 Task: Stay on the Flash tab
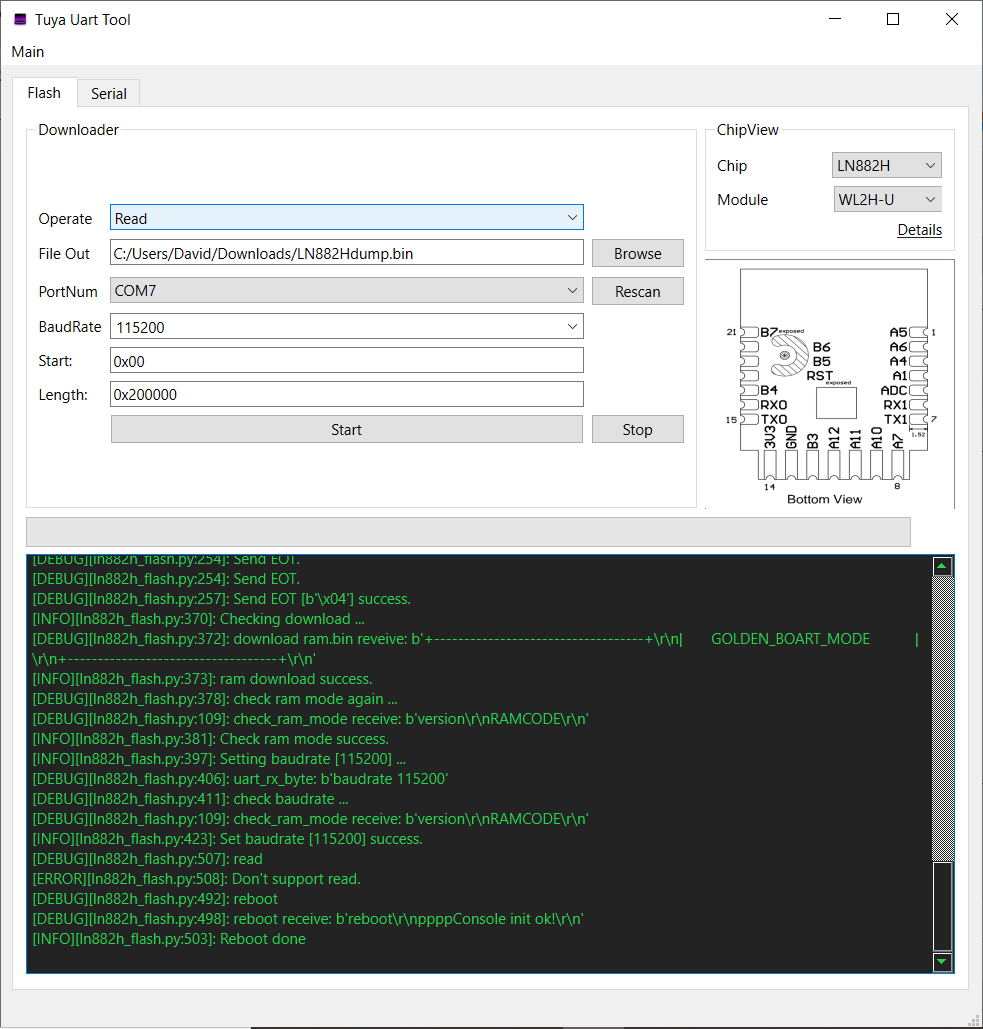tap(44, 92)
